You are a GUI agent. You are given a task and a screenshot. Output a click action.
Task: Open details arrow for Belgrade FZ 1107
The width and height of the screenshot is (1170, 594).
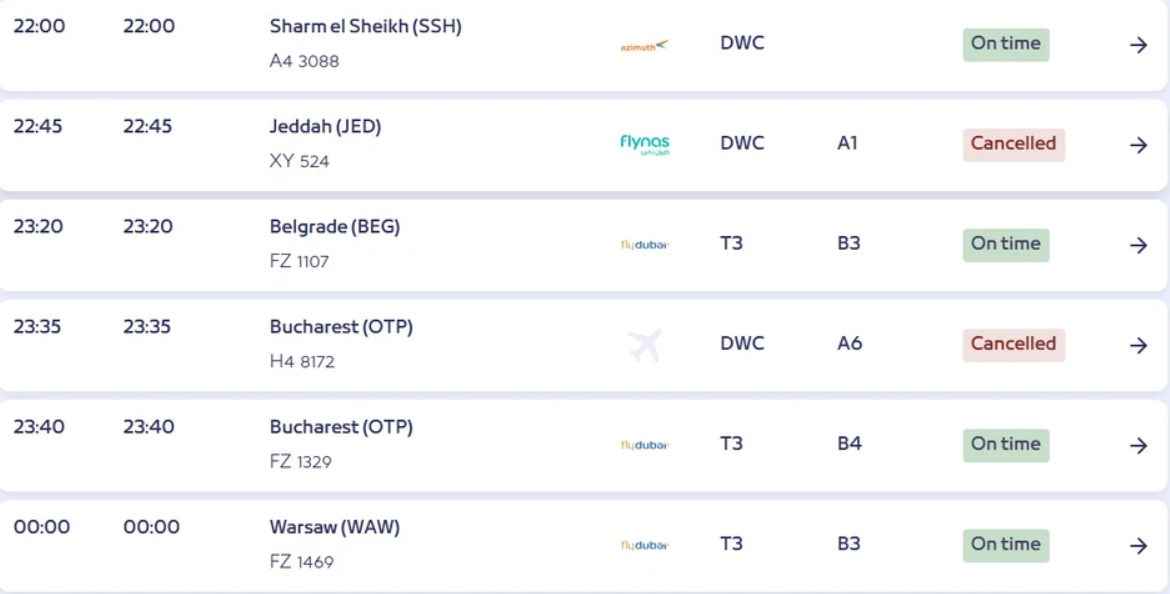(1138, 245)
